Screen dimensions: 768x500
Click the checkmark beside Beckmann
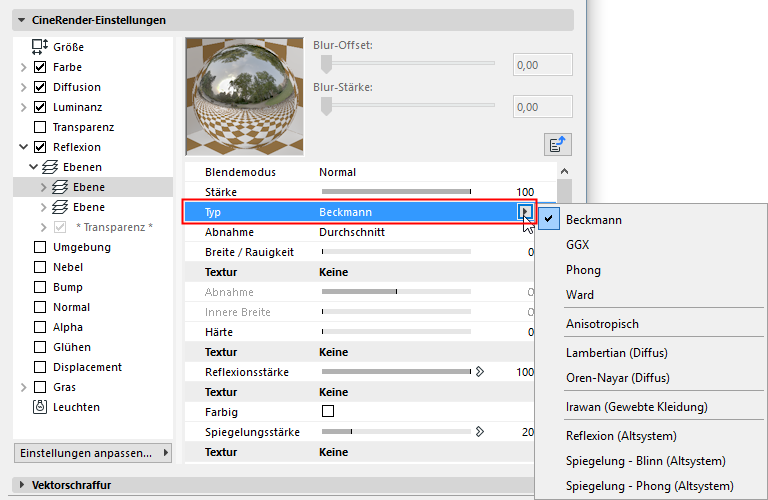coord(549,219)
